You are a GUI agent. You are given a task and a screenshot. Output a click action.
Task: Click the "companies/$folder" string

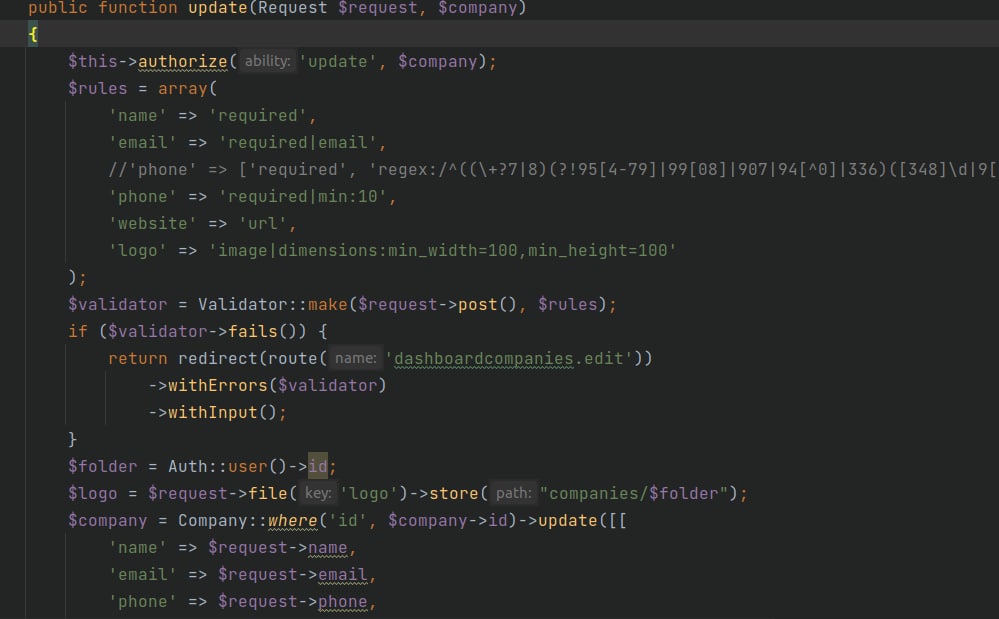pyautogui.click(x=633, y=494)
